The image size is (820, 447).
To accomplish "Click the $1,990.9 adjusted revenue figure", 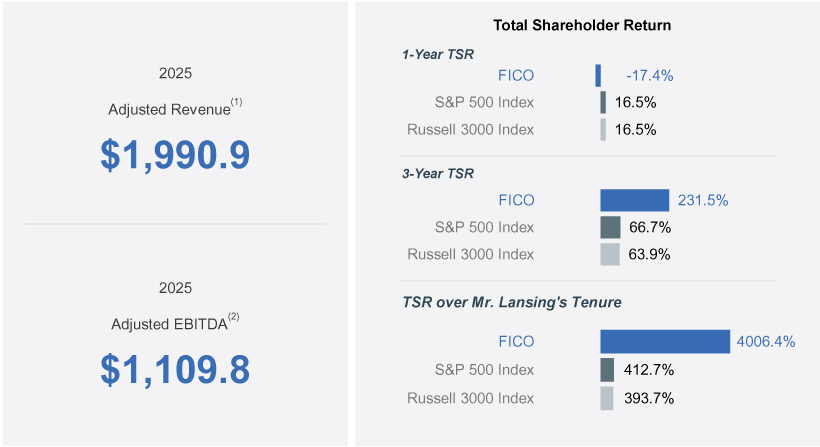I will coord(175,155).
